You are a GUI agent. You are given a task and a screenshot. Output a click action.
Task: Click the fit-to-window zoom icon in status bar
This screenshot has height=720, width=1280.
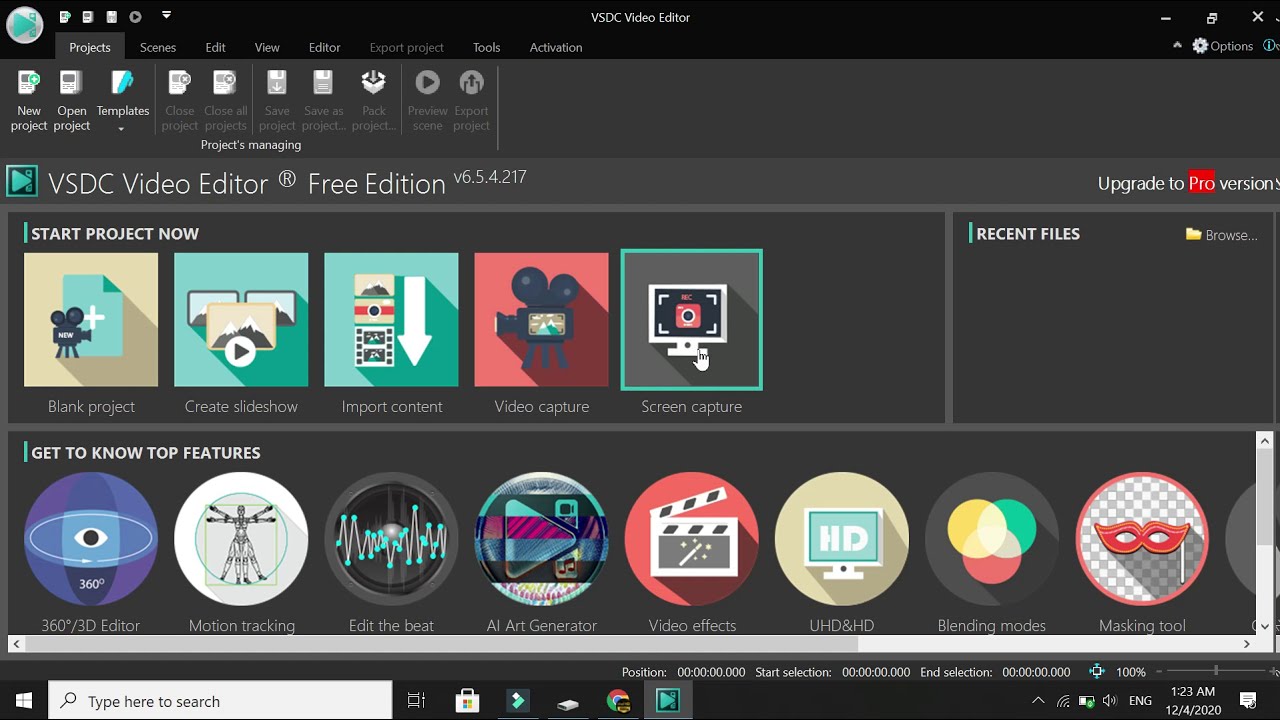(x=1097, y=672)
